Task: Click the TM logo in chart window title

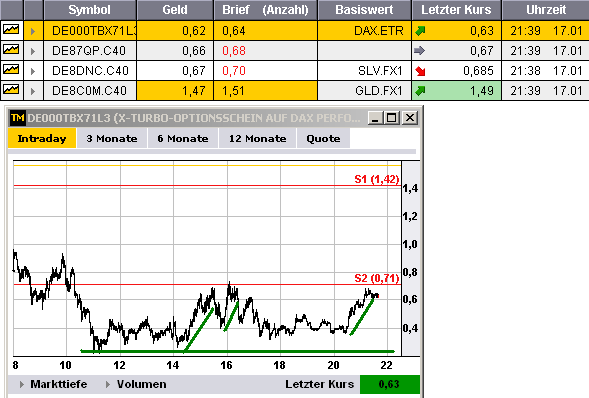Action: (x=18, y=118)
